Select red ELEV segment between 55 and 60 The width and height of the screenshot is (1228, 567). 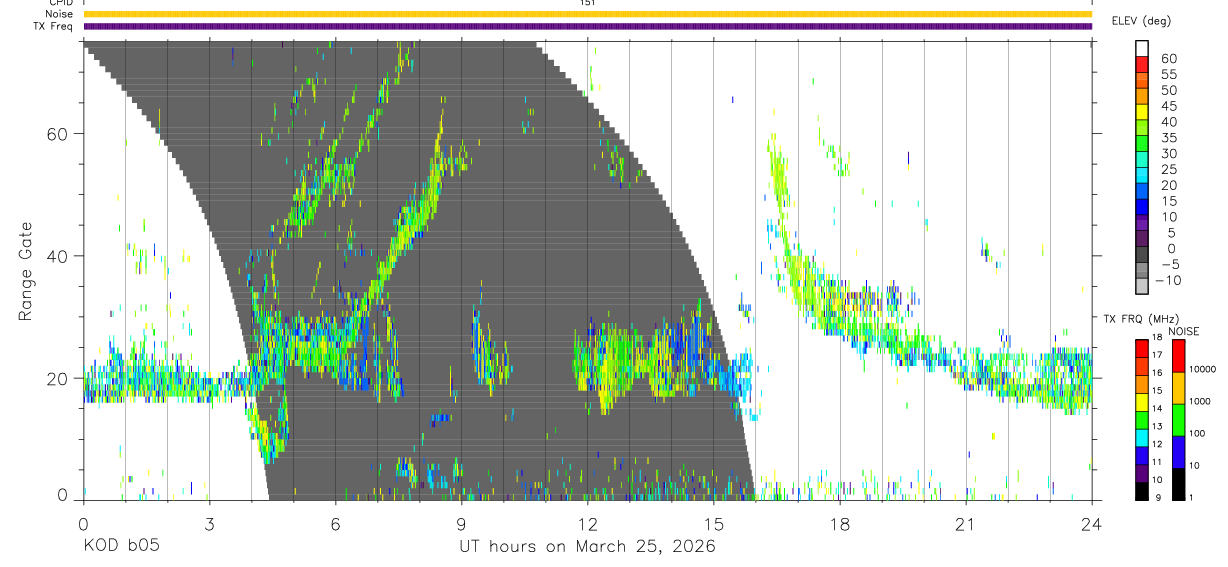click(x=1143, y=66)
